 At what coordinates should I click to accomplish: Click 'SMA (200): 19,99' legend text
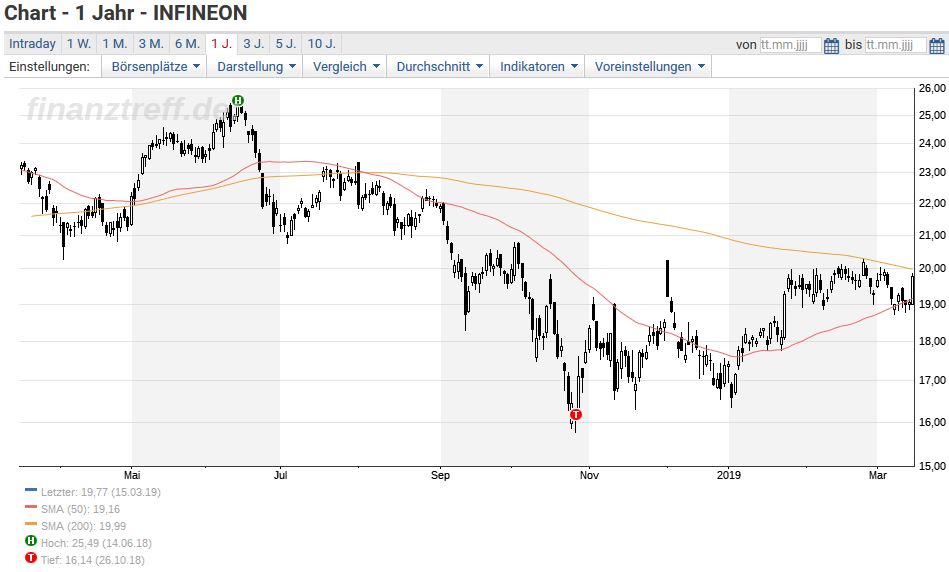click(x=84, y=526)
